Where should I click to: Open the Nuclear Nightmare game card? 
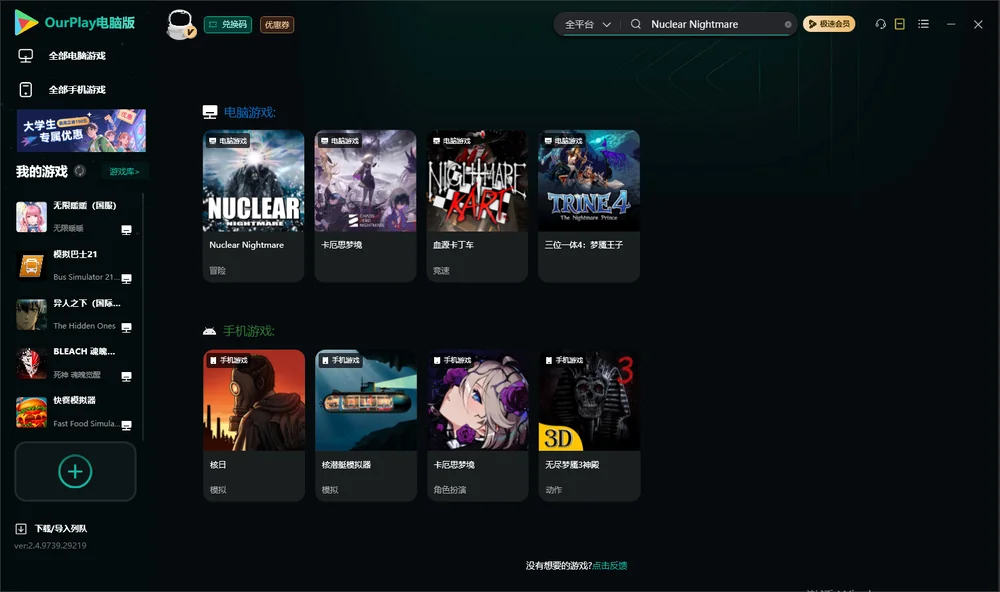point(253,206)
